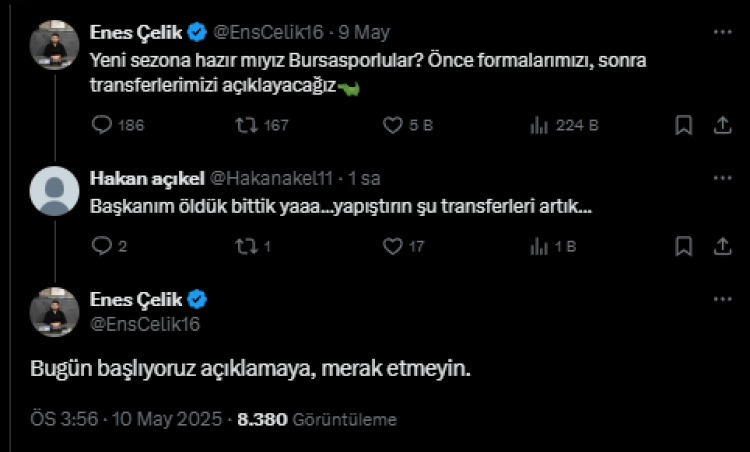Screen dimensions: 750x452
Task: Share Hakan açıkel's reply
Action: pos(722,245)
